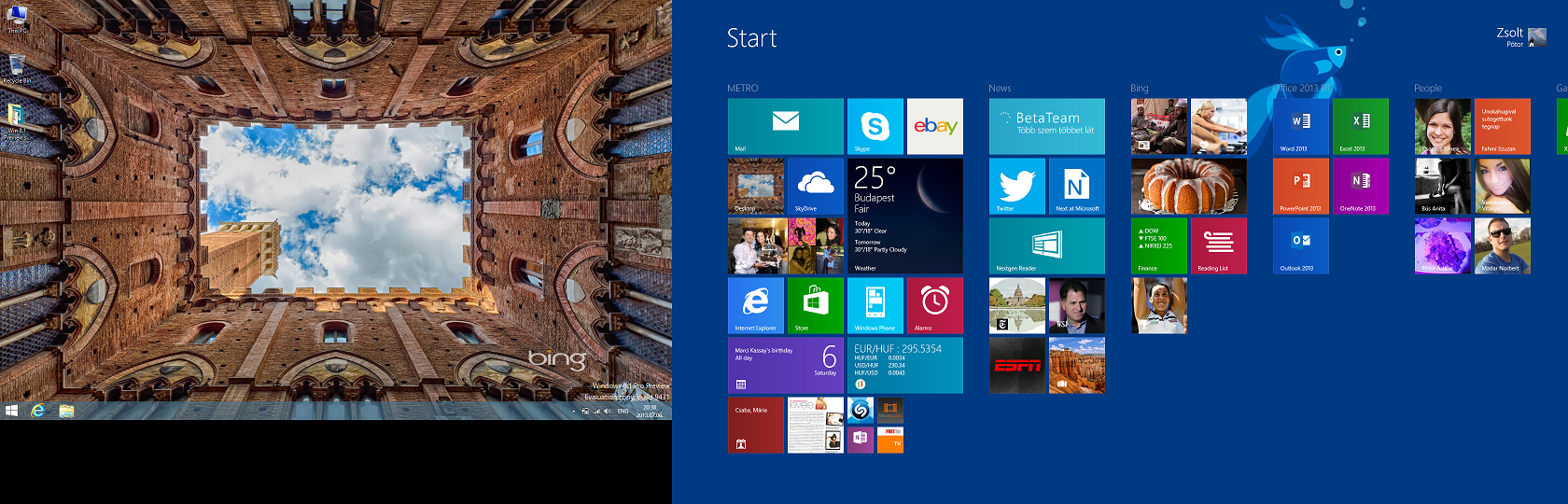Open the WSJ news tile
Image resolution: width=1568 pixels, height=504 pixels.
[1076, 305]
